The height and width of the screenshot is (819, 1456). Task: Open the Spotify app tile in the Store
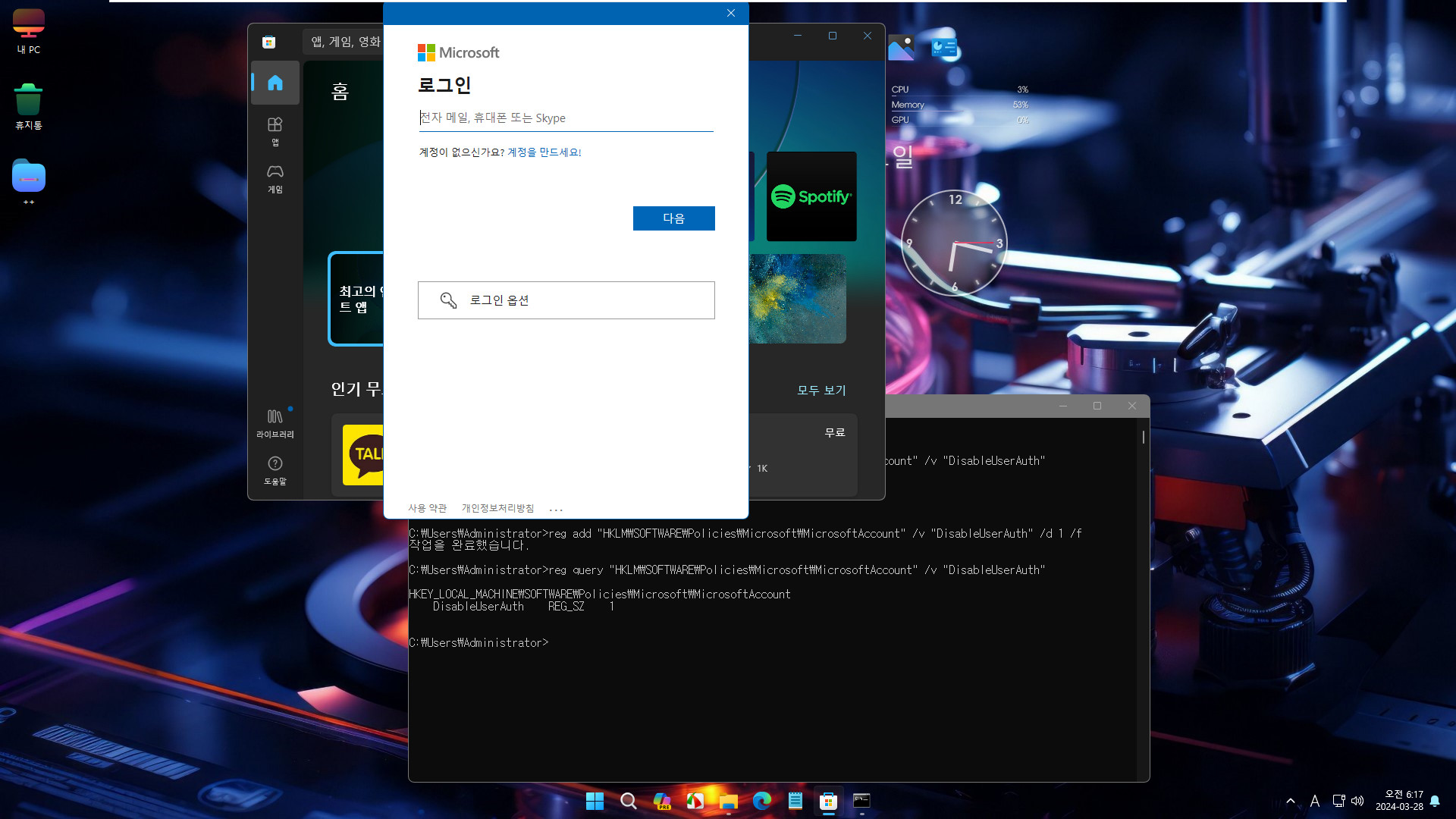[x=811, y=196]
